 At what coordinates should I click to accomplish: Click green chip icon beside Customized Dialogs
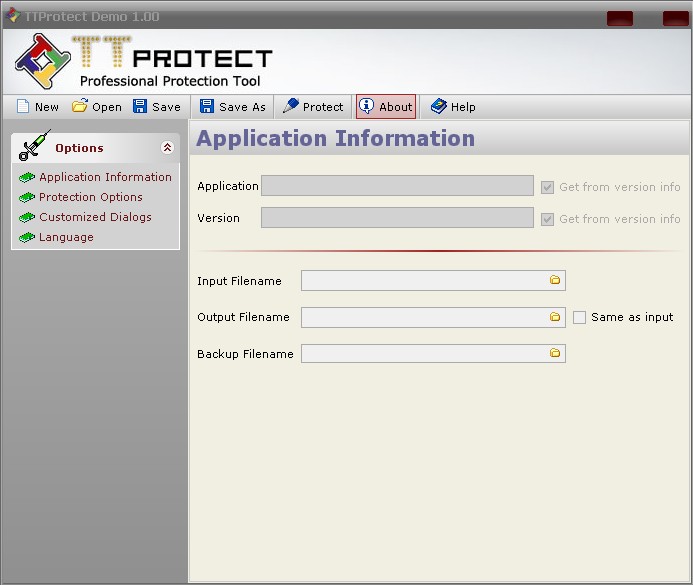point(27,217)
